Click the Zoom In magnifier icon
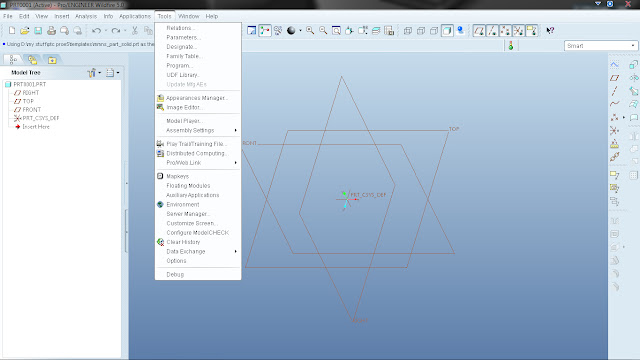The width and height of the screenshot is (640, 360). coord(310,31)
